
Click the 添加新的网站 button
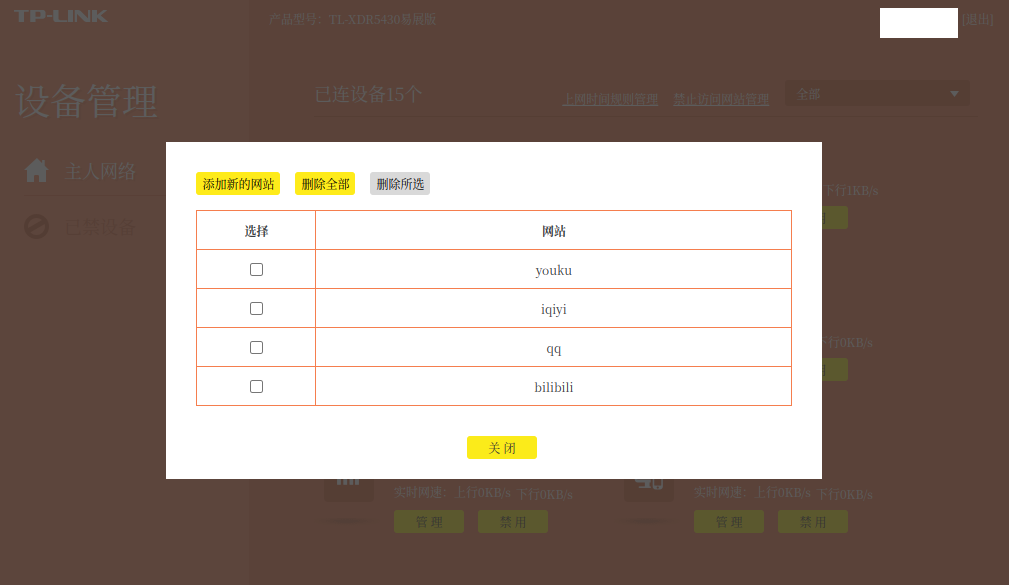pyautogui.click(x=238, y=184)
